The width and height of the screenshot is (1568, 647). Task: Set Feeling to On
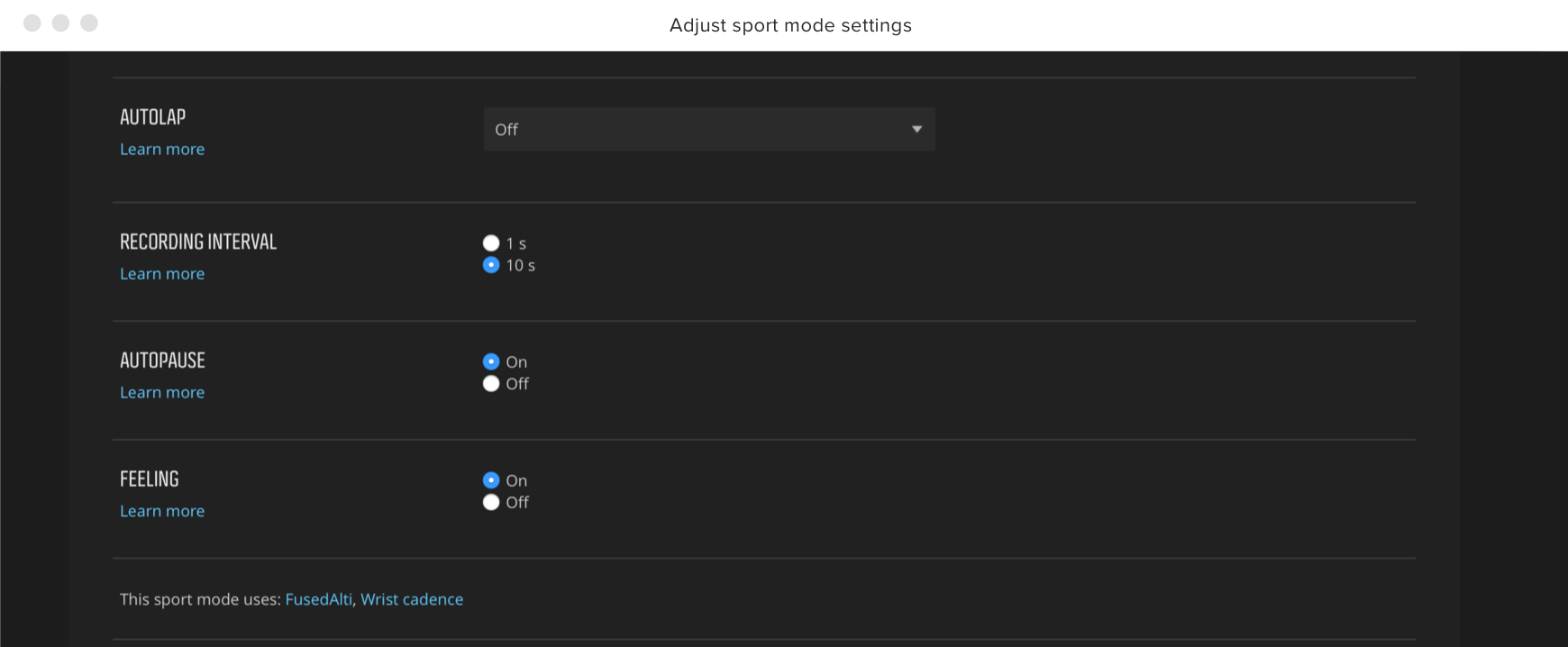491,480
